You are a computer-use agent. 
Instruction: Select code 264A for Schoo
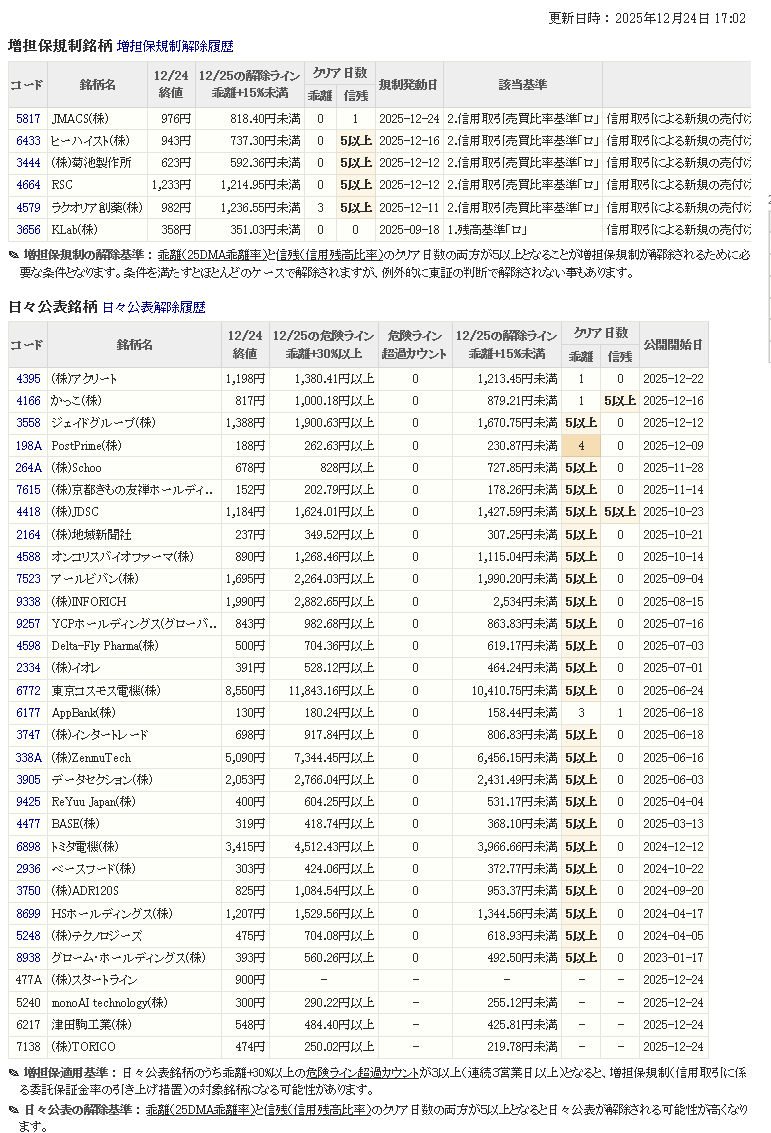28,468
